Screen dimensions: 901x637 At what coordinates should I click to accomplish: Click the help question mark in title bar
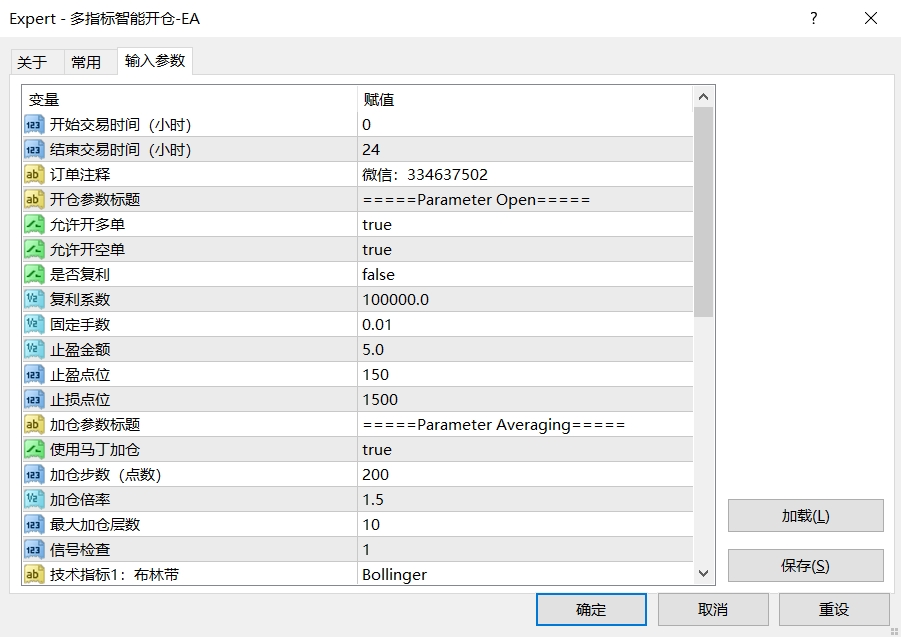pyautogui.click(x=814, y=19)
